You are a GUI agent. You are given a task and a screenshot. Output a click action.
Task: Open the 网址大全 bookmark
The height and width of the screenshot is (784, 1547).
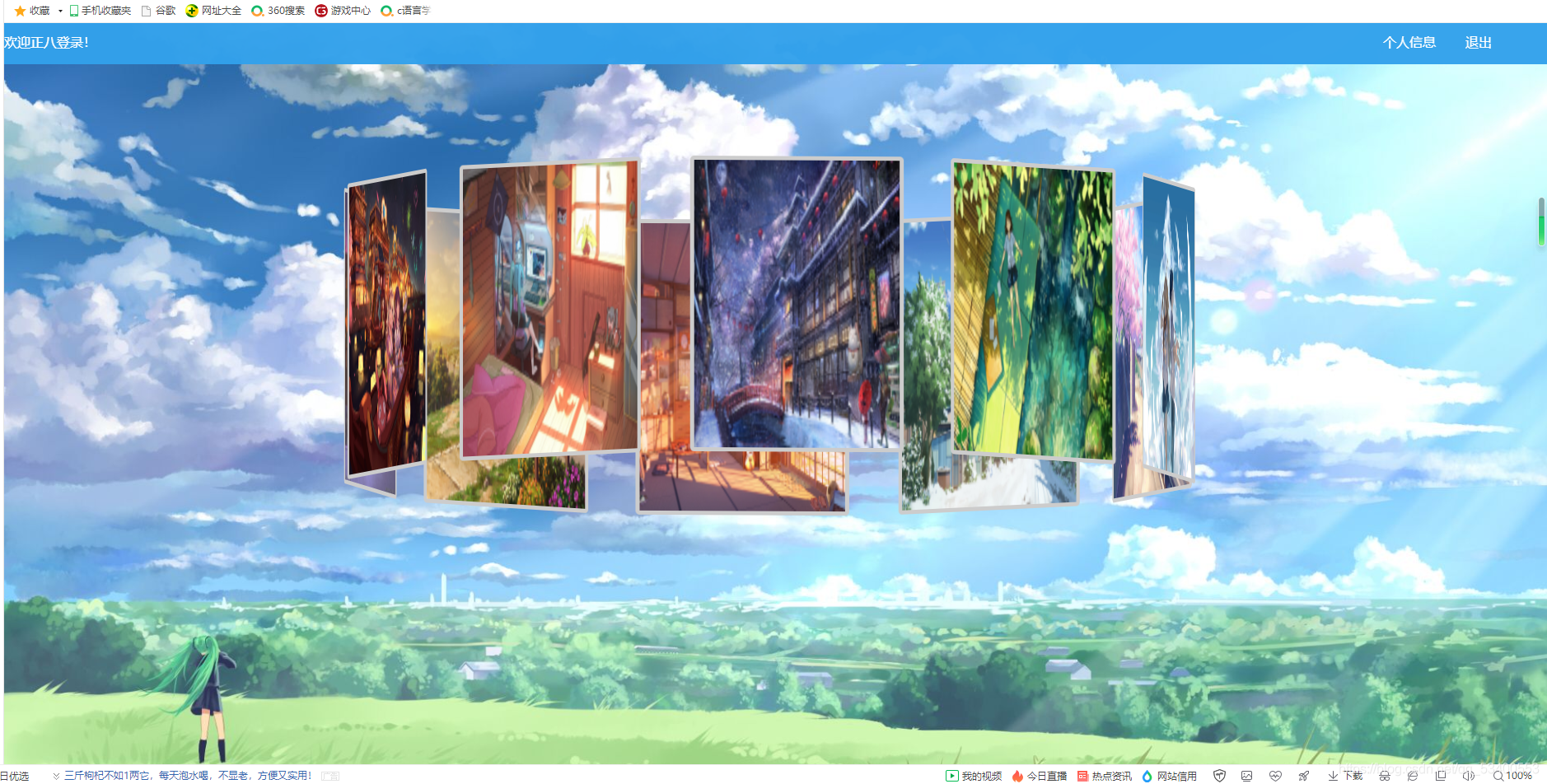click(213, 11)
